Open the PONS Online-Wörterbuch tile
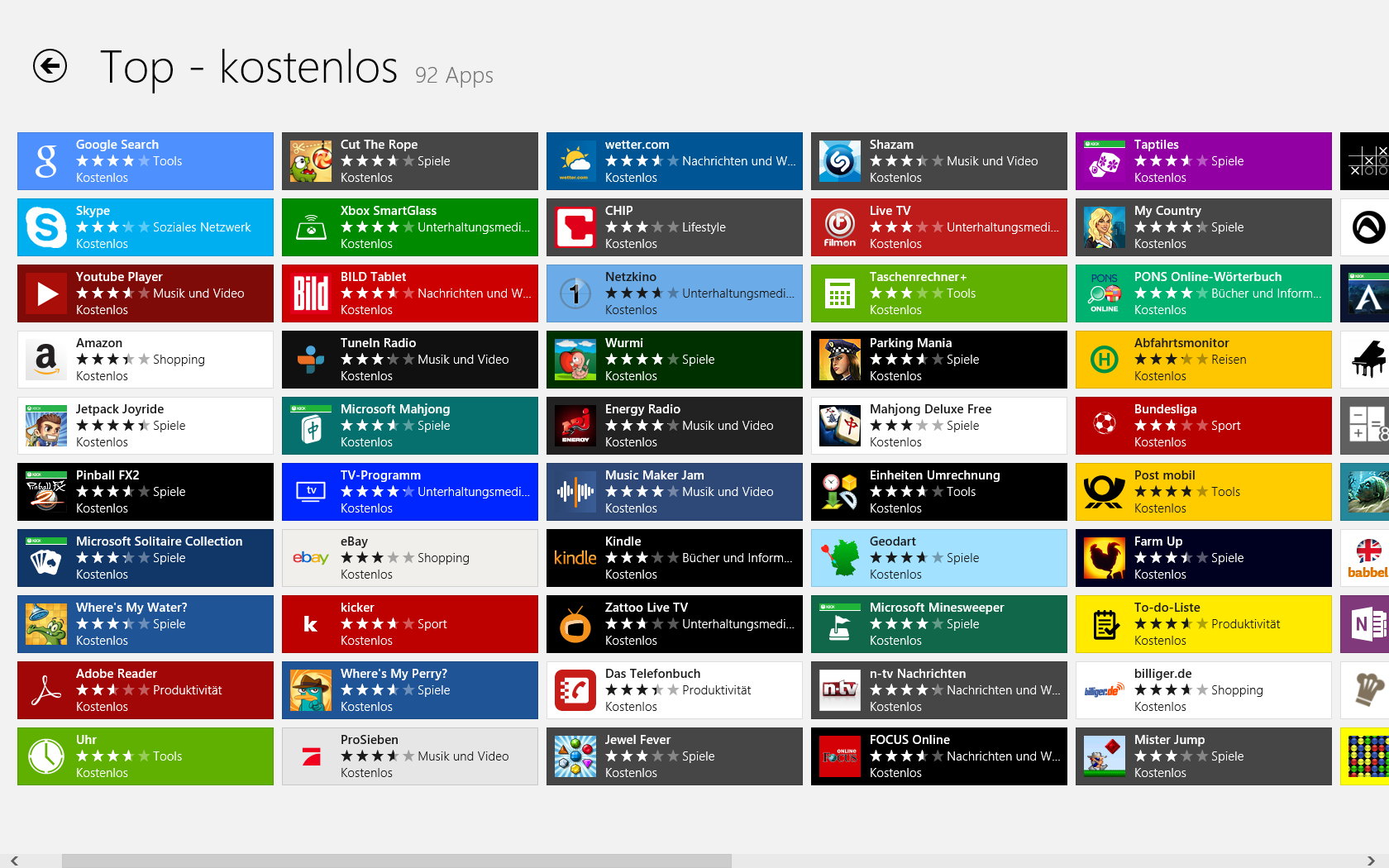The width and height of the screenshot is (1389, 868). click(1204, 293)
